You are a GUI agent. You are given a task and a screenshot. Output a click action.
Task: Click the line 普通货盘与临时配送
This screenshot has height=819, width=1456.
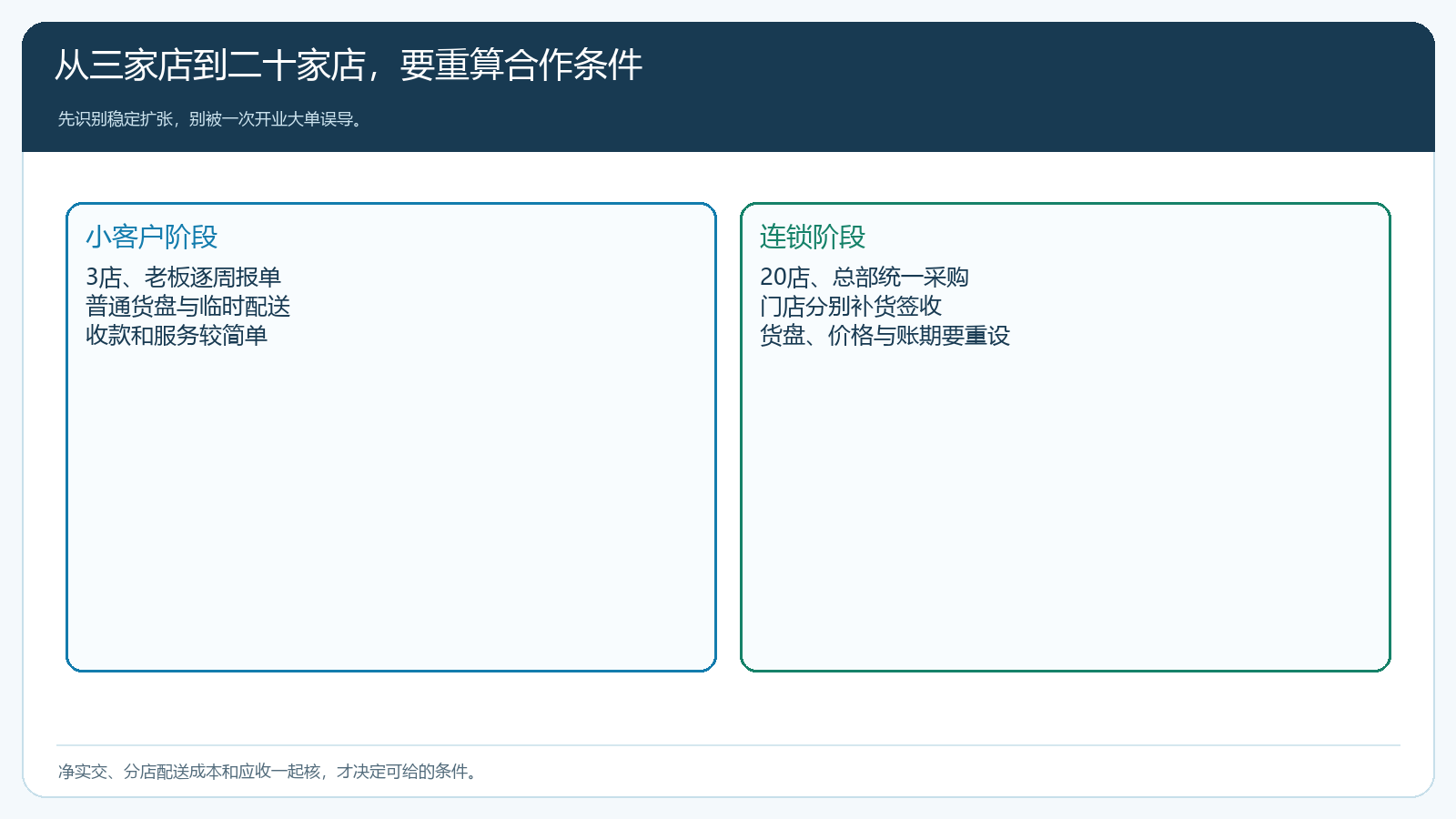click(x=188, y=306)
